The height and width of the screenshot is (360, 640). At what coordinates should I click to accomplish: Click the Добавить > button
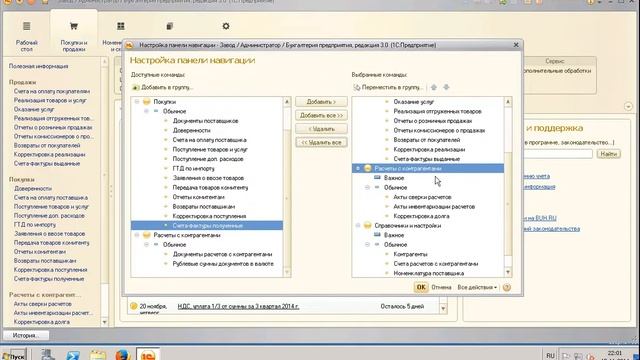click(x=321, y=102)
